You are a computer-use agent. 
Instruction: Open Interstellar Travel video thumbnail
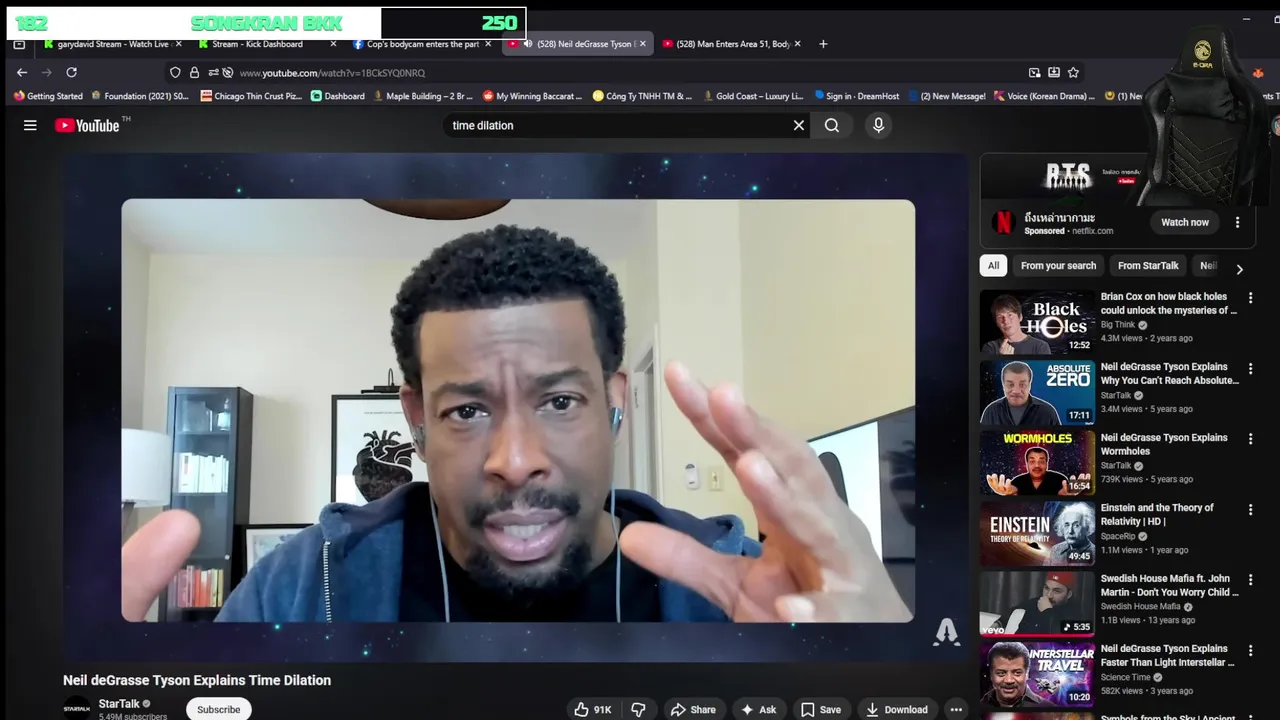coord(1037,675)
